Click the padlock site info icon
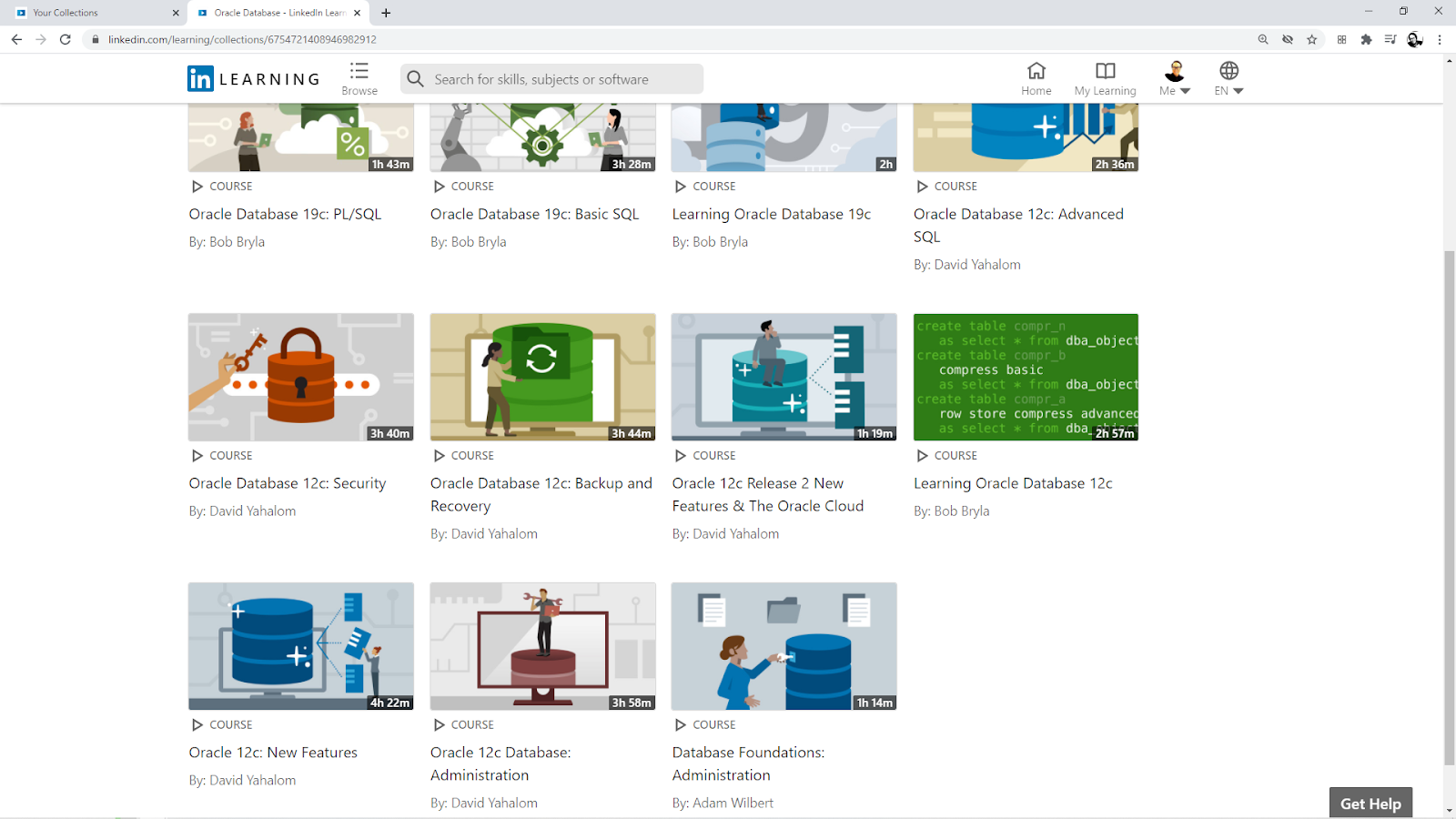This screenshot has width=1456, height=819. tap(96, 39)
